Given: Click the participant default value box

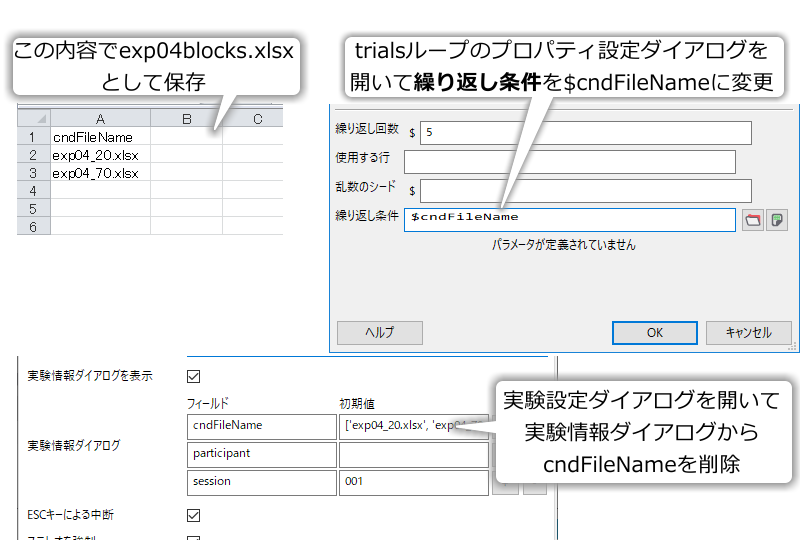Looking at the screenshot, I should point(414,455).
